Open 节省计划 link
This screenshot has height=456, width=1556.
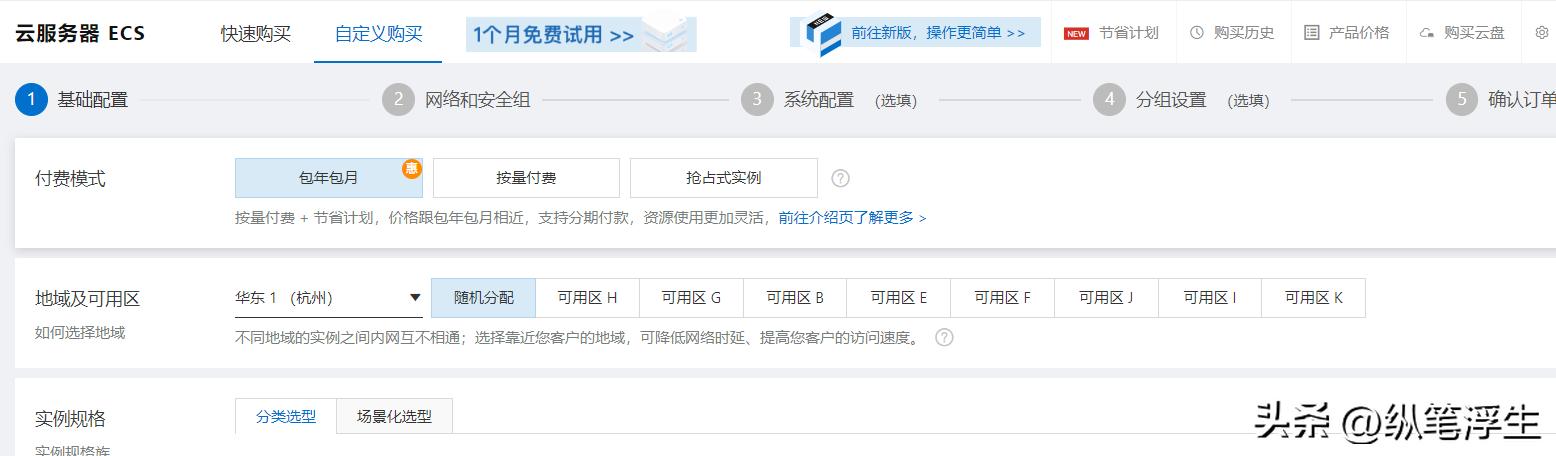(x=1128, y=33)
